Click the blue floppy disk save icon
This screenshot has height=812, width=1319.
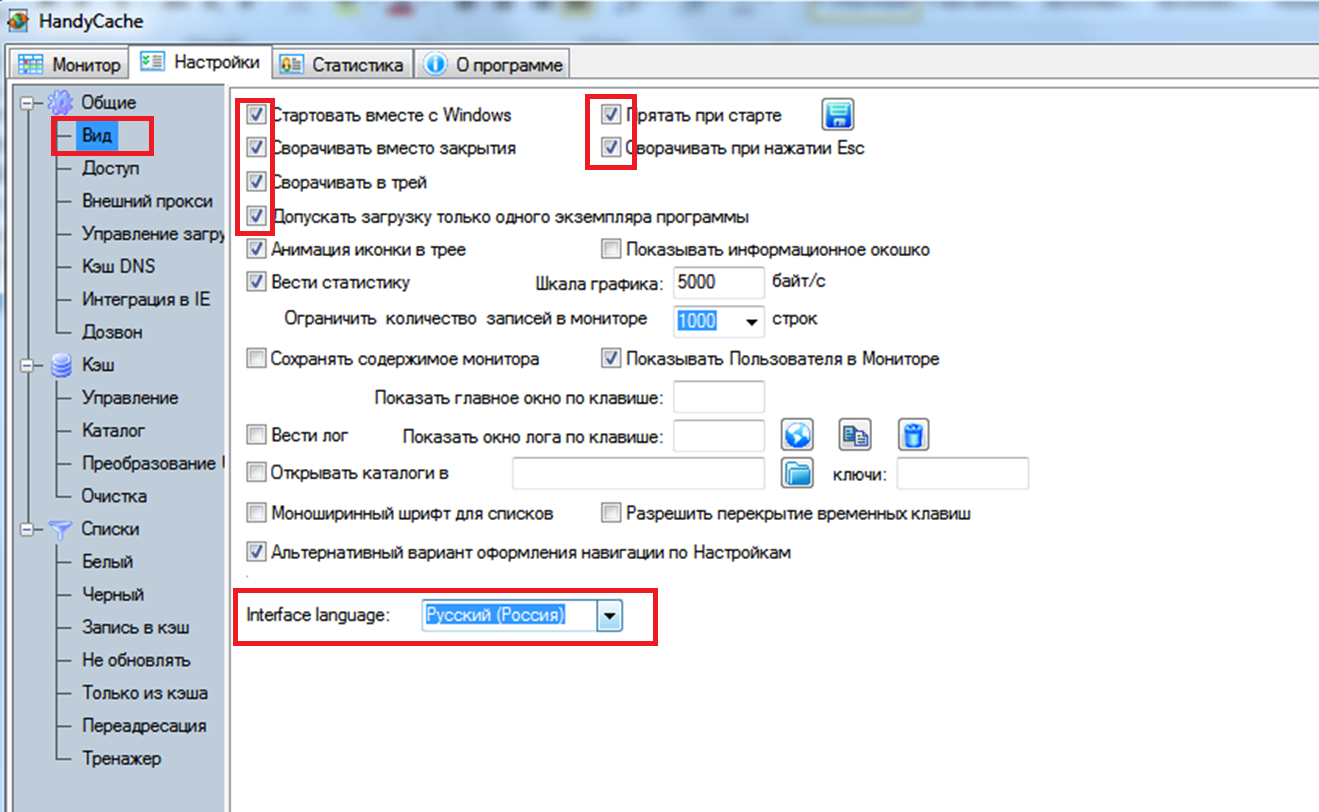click(x=837, y=115)
